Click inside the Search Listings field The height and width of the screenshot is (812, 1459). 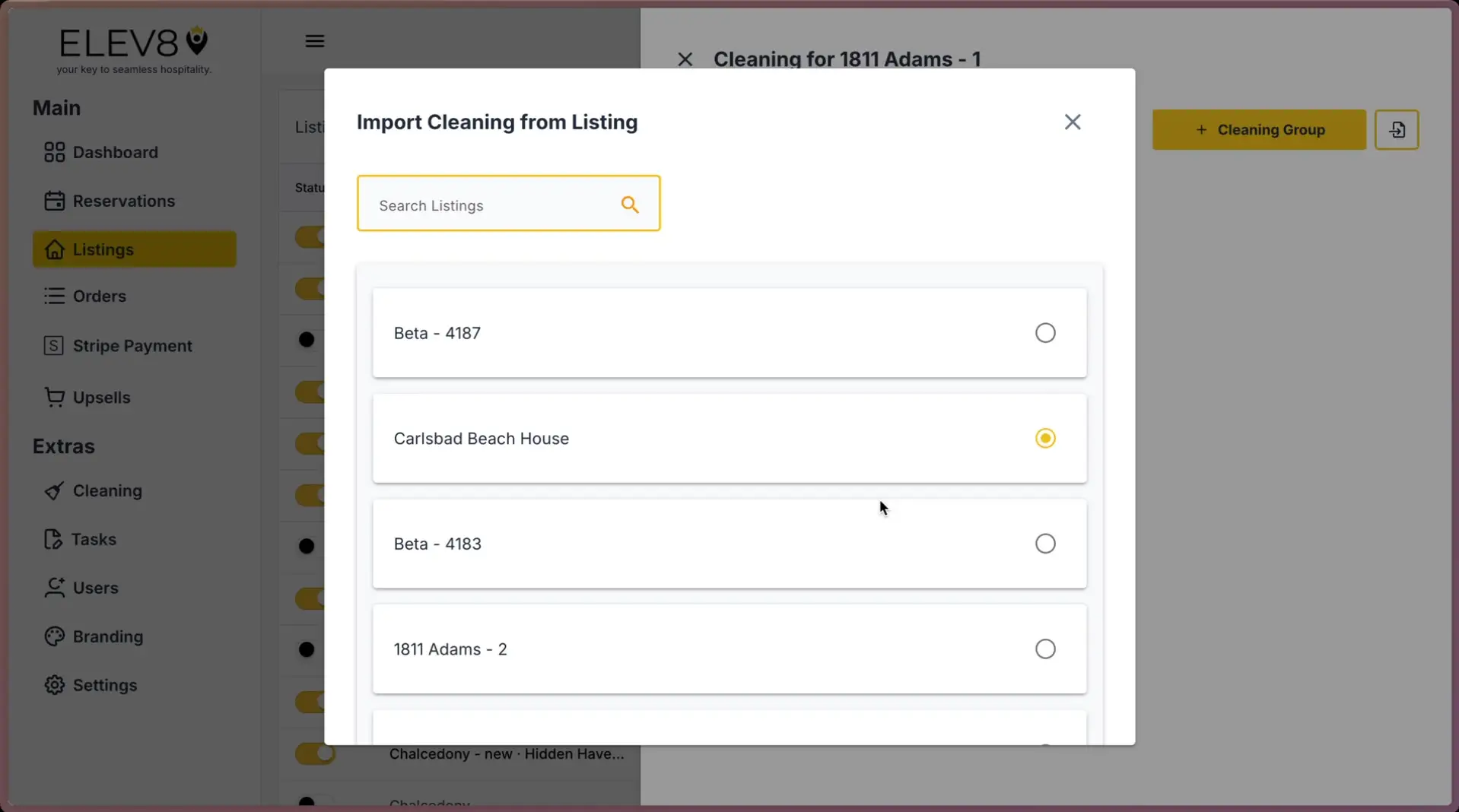pyautogui.click(x=494, y=205)
